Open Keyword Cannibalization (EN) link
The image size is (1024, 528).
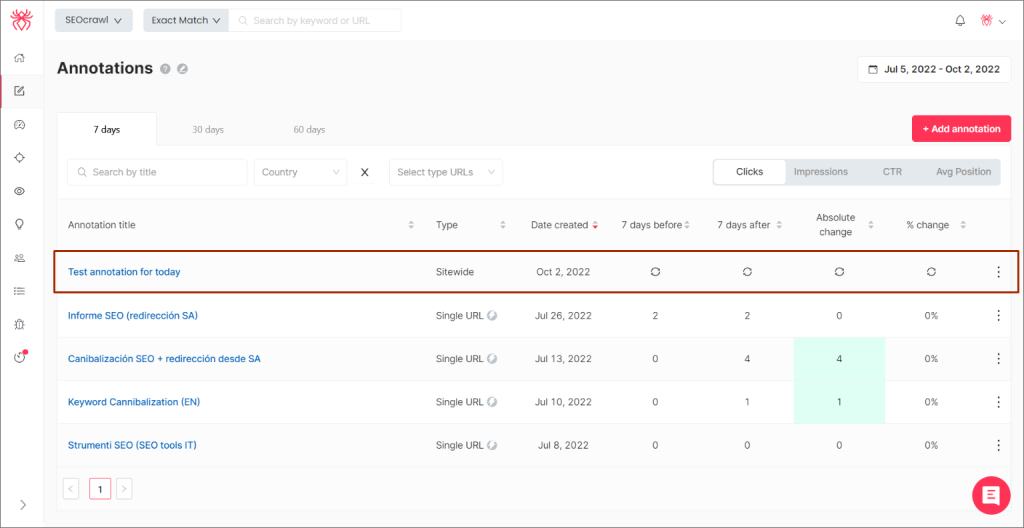134,402
